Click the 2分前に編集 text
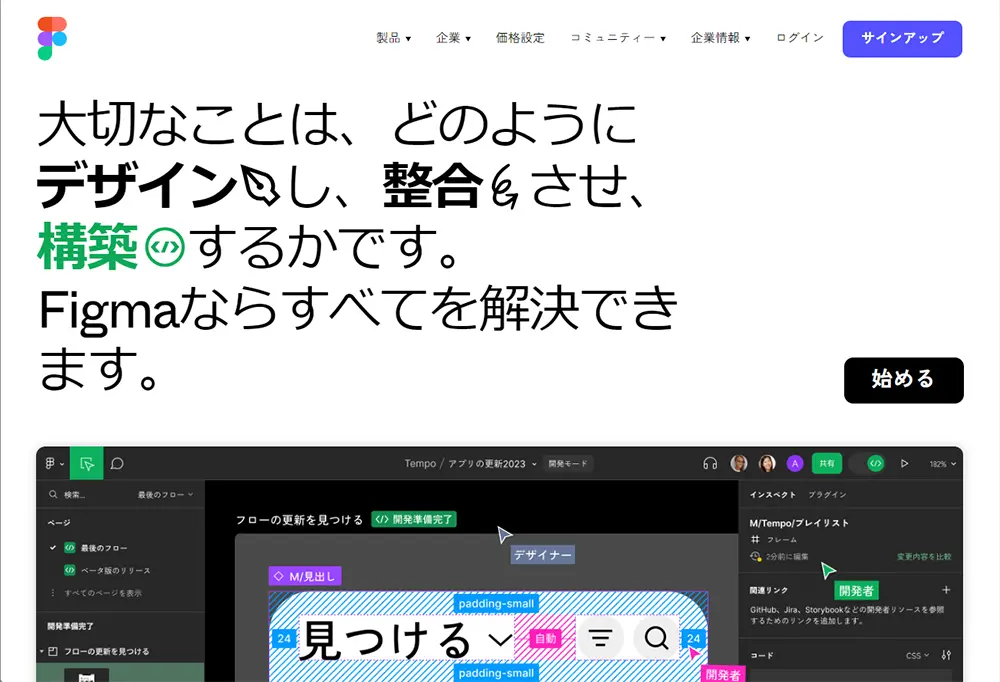The image size is (1000, 682). point(787,557)
